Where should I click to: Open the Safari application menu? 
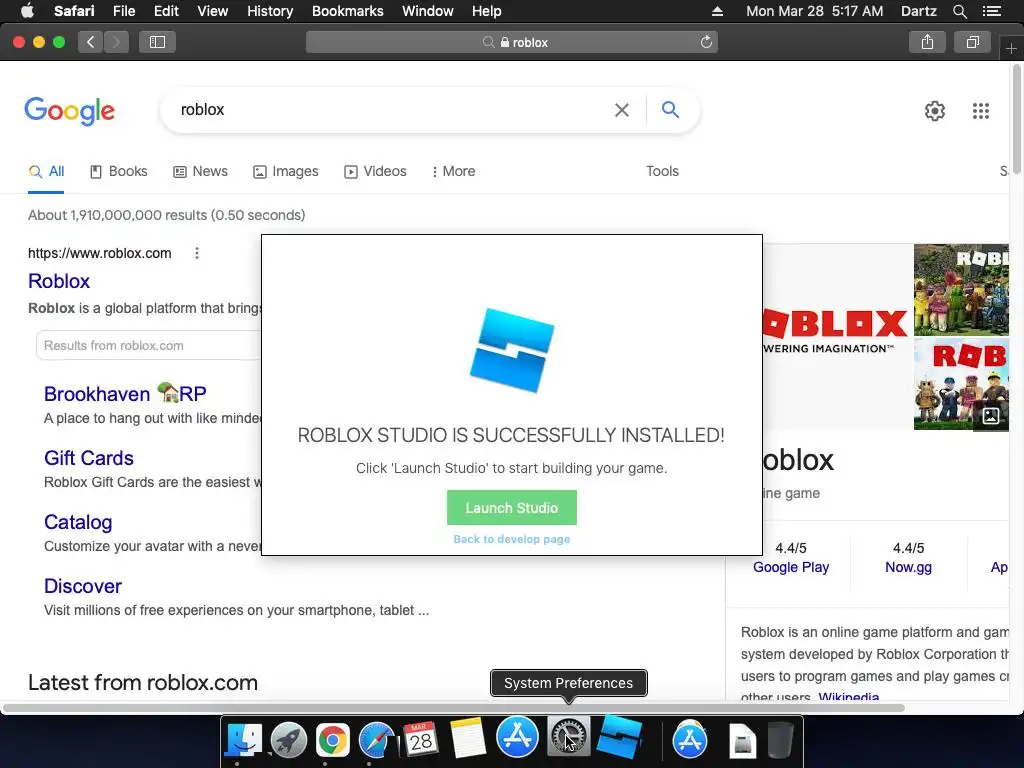[74, 11]
